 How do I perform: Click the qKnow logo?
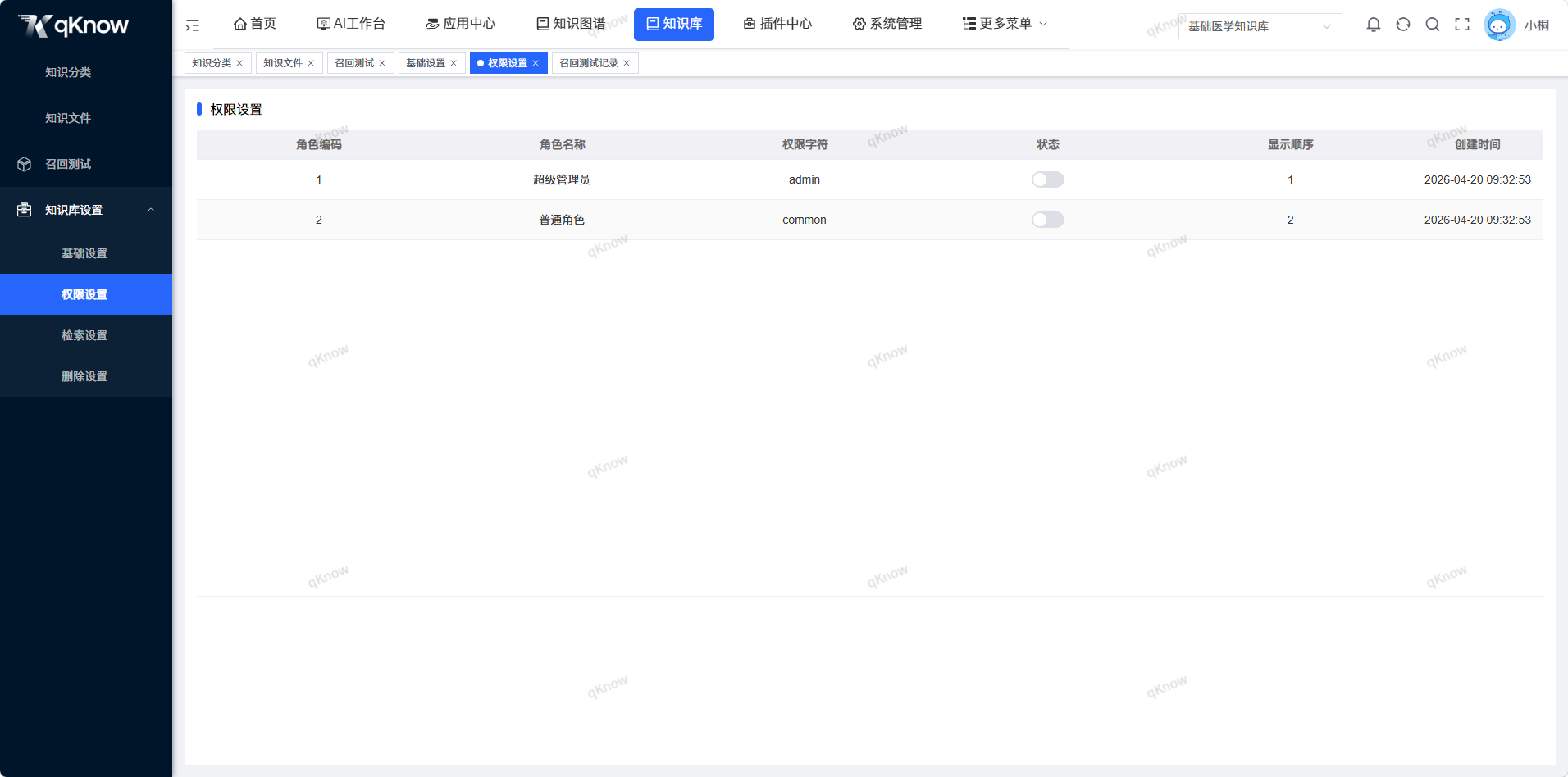(x=73, y=25)
